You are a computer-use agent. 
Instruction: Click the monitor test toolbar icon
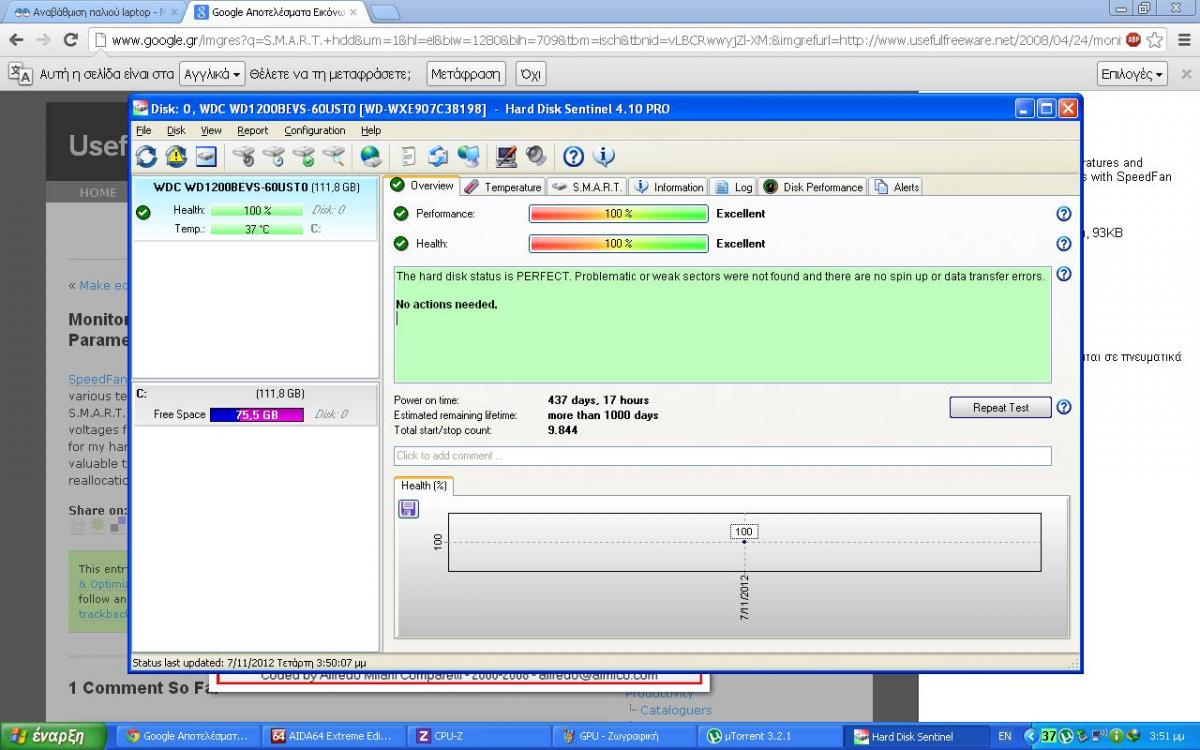pyautogui.click(x=506, y=156)
